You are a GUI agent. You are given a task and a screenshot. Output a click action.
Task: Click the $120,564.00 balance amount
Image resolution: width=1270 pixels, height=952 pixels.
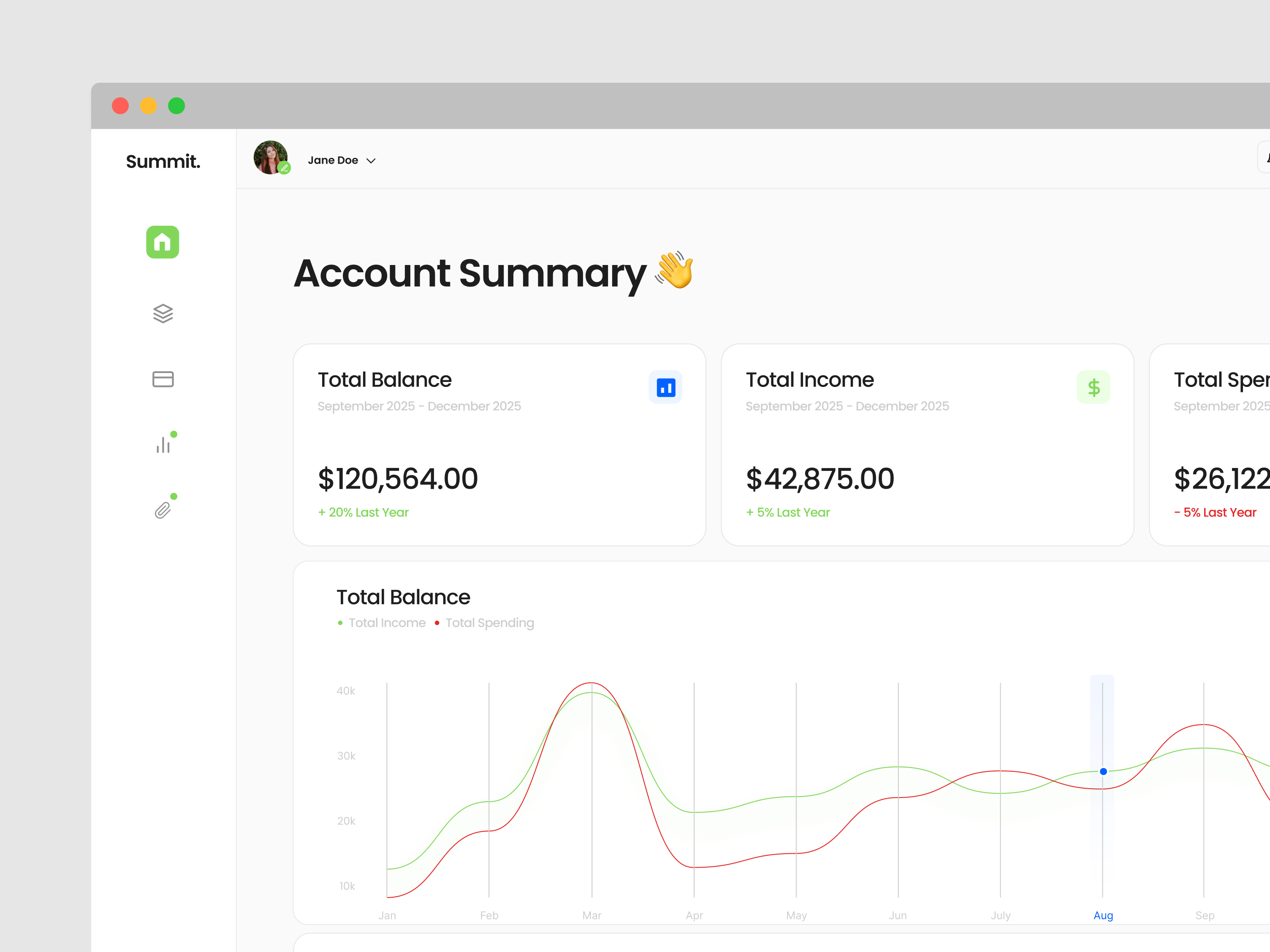click(x=397, y=478)
